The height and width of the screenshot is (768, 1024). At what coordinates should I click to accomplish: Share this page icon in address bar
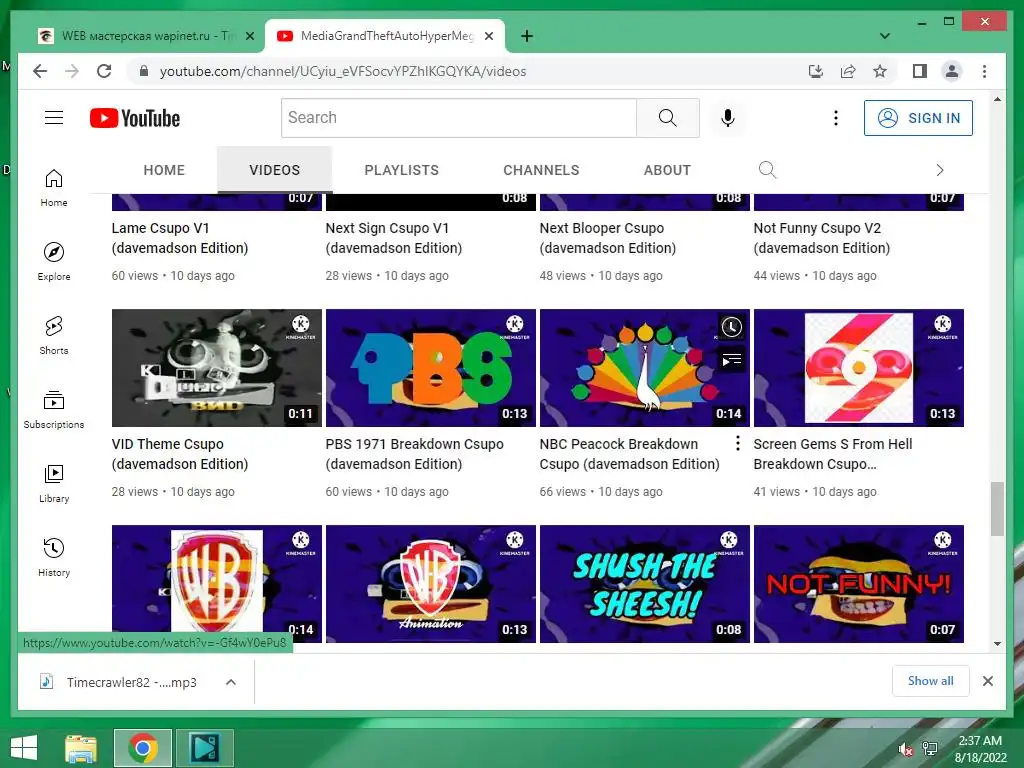848,71
